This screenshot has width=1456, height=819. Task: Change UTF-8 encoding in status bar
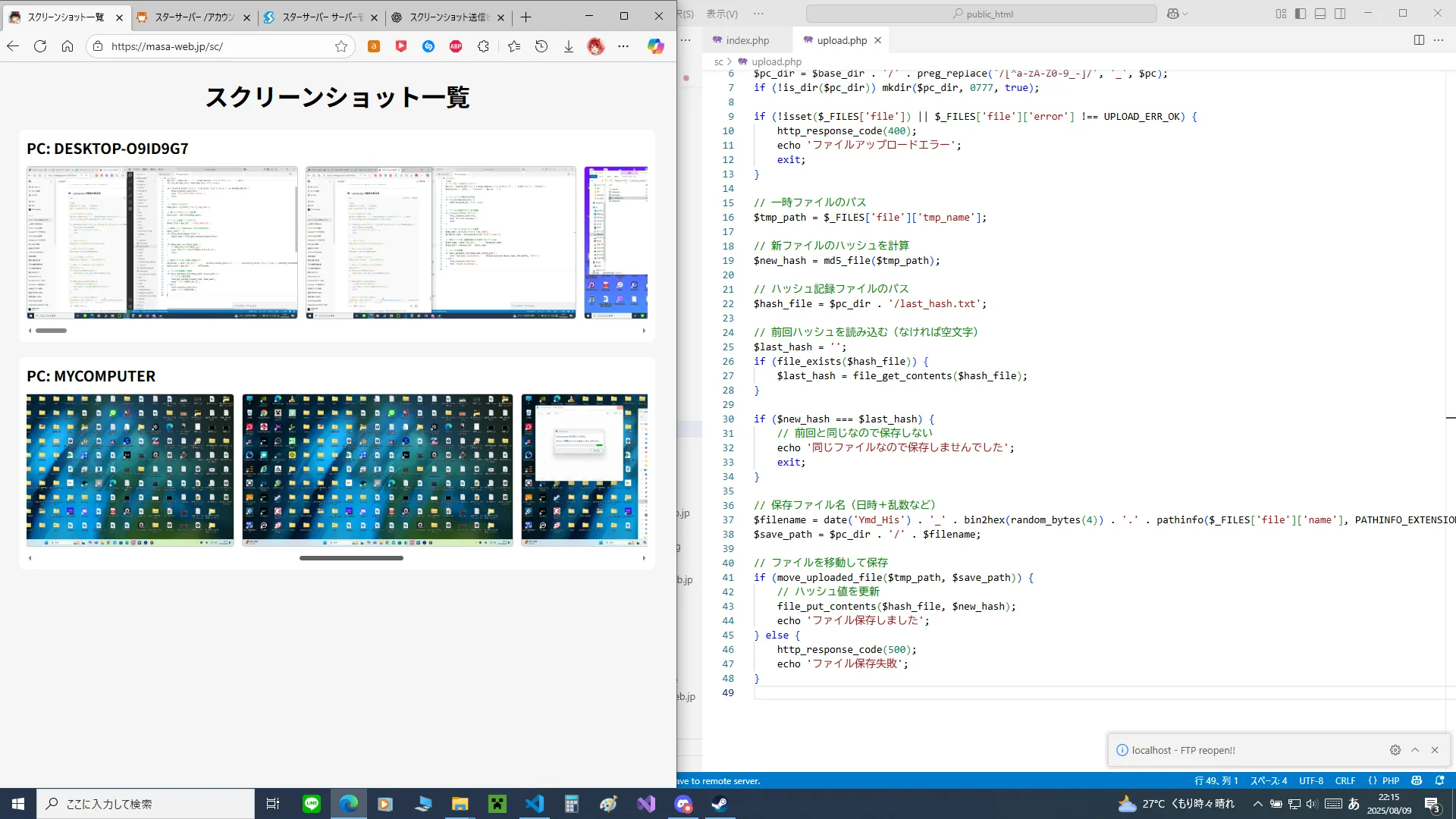(x=1311, y=780)
